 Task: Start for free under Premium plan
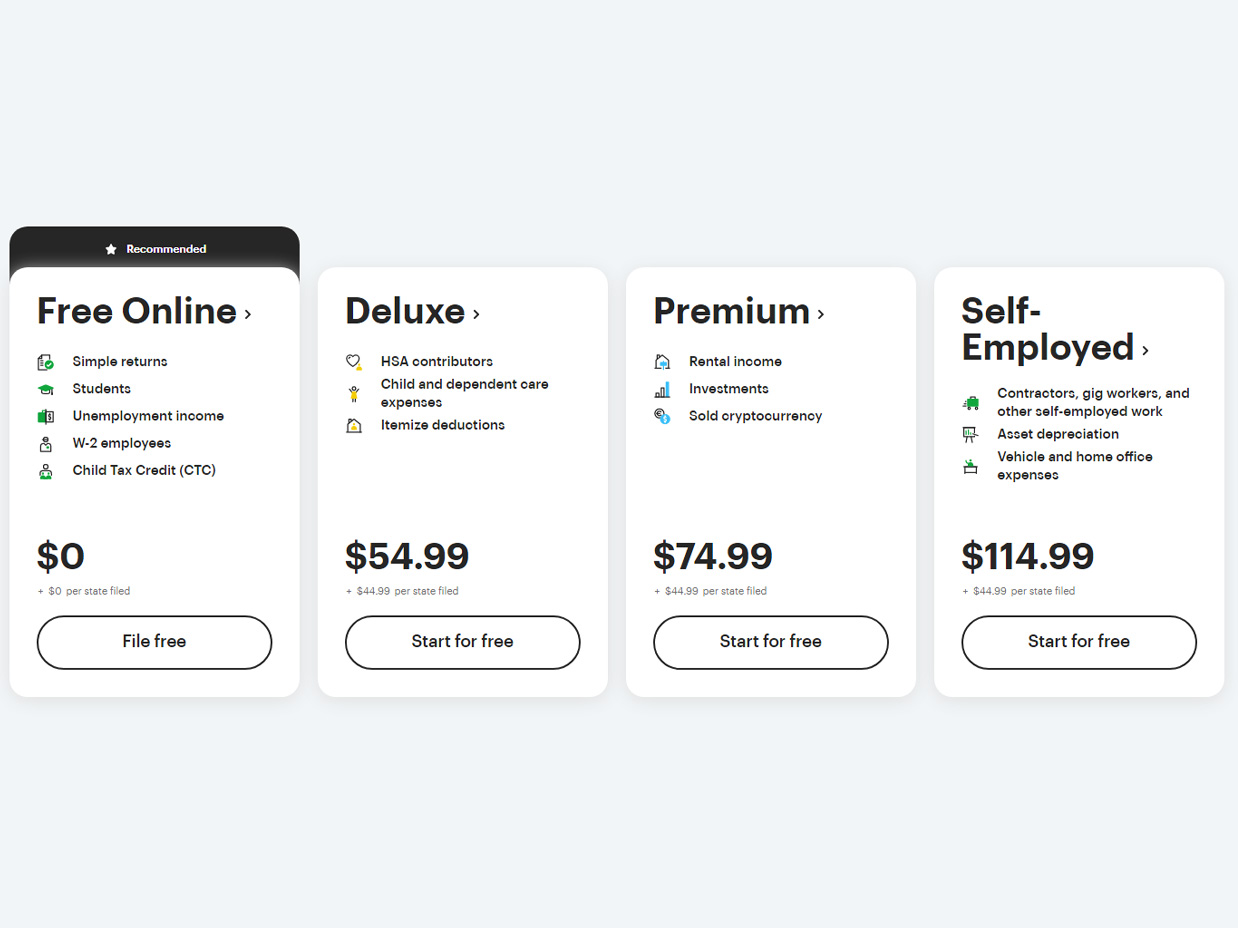tap(770, 642)
